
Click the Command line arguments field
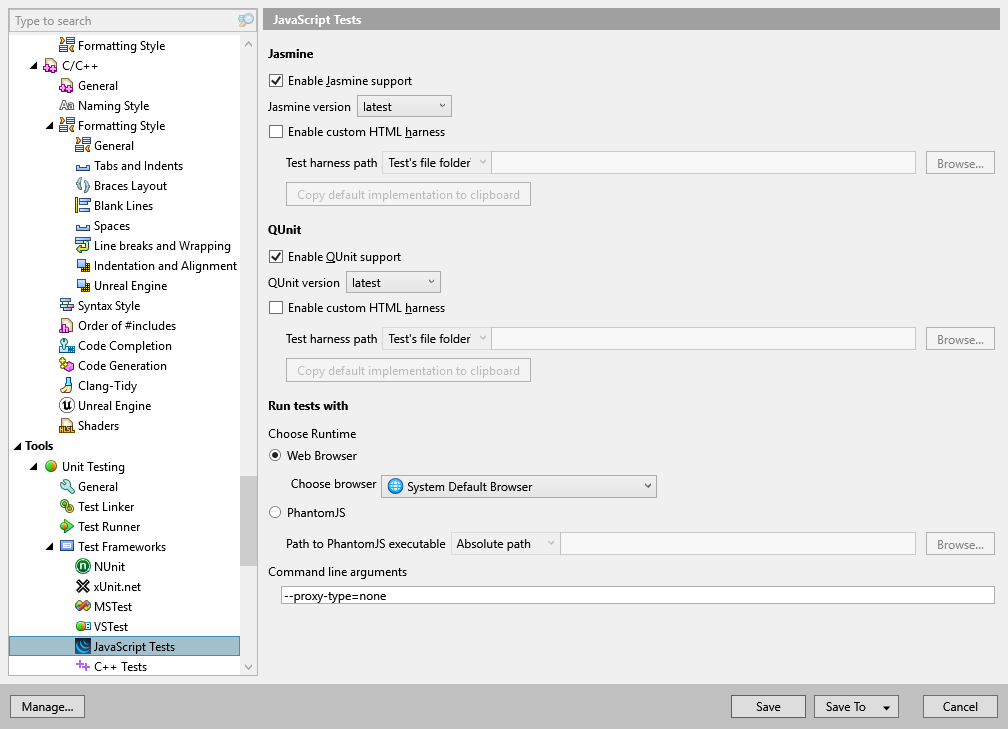[x=600, y=595]
